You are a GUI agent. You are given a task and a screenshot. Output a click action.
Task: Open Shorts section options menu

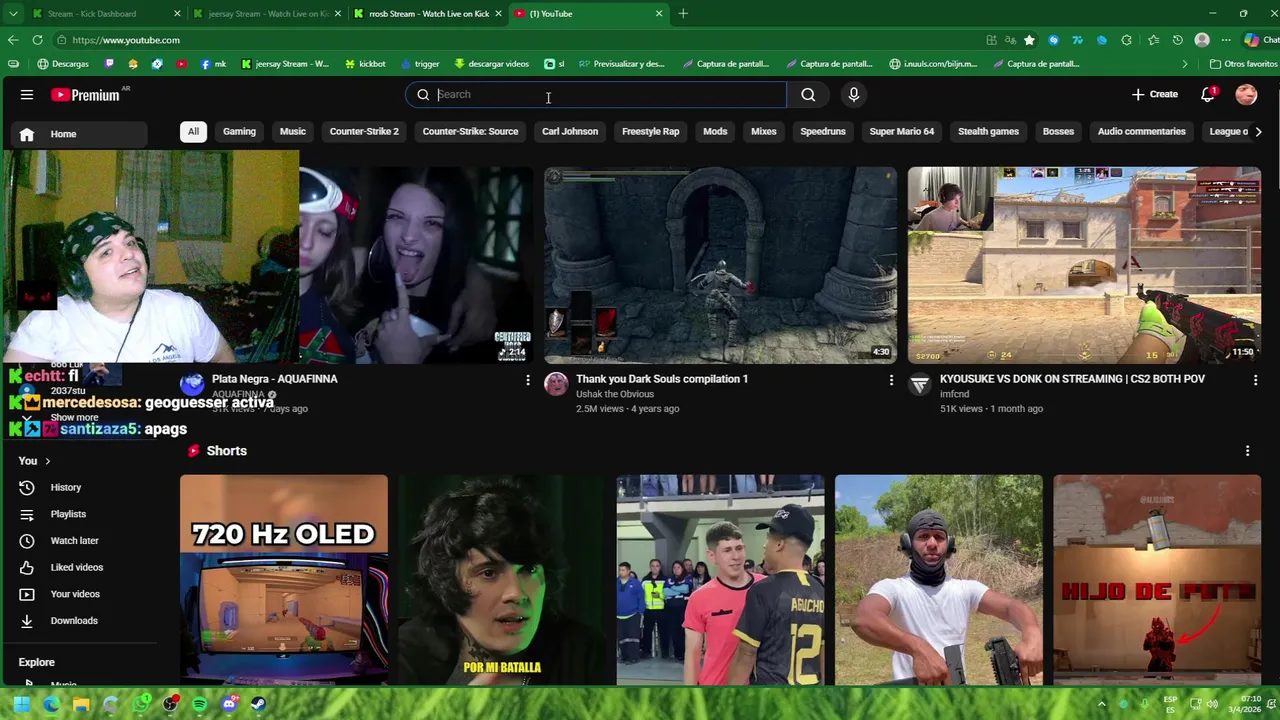1247,451
